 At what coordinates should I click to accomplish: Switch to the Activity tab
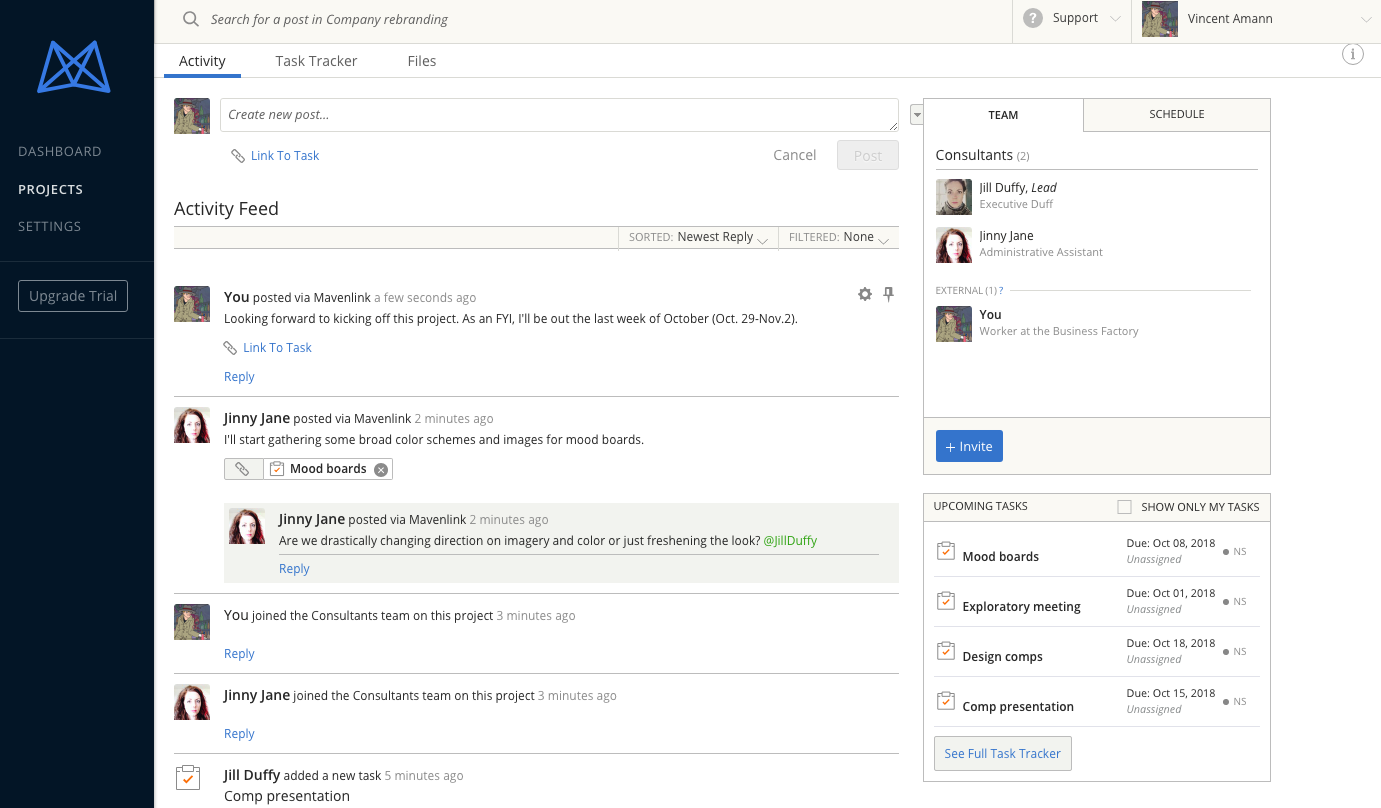coord(202,61)
